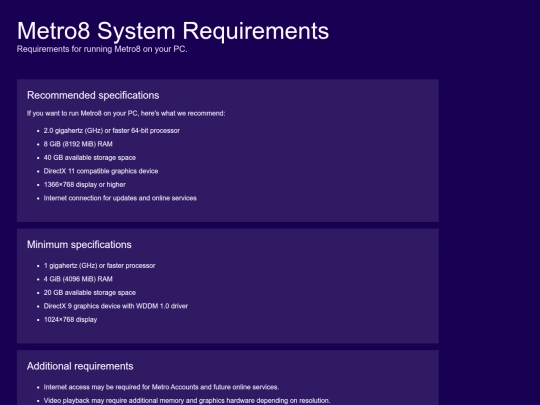Image resolution: width=540 pixels, height=405 pixels.
Task: Click the '1366×768 display or higher' item
Action: [85, 185]
